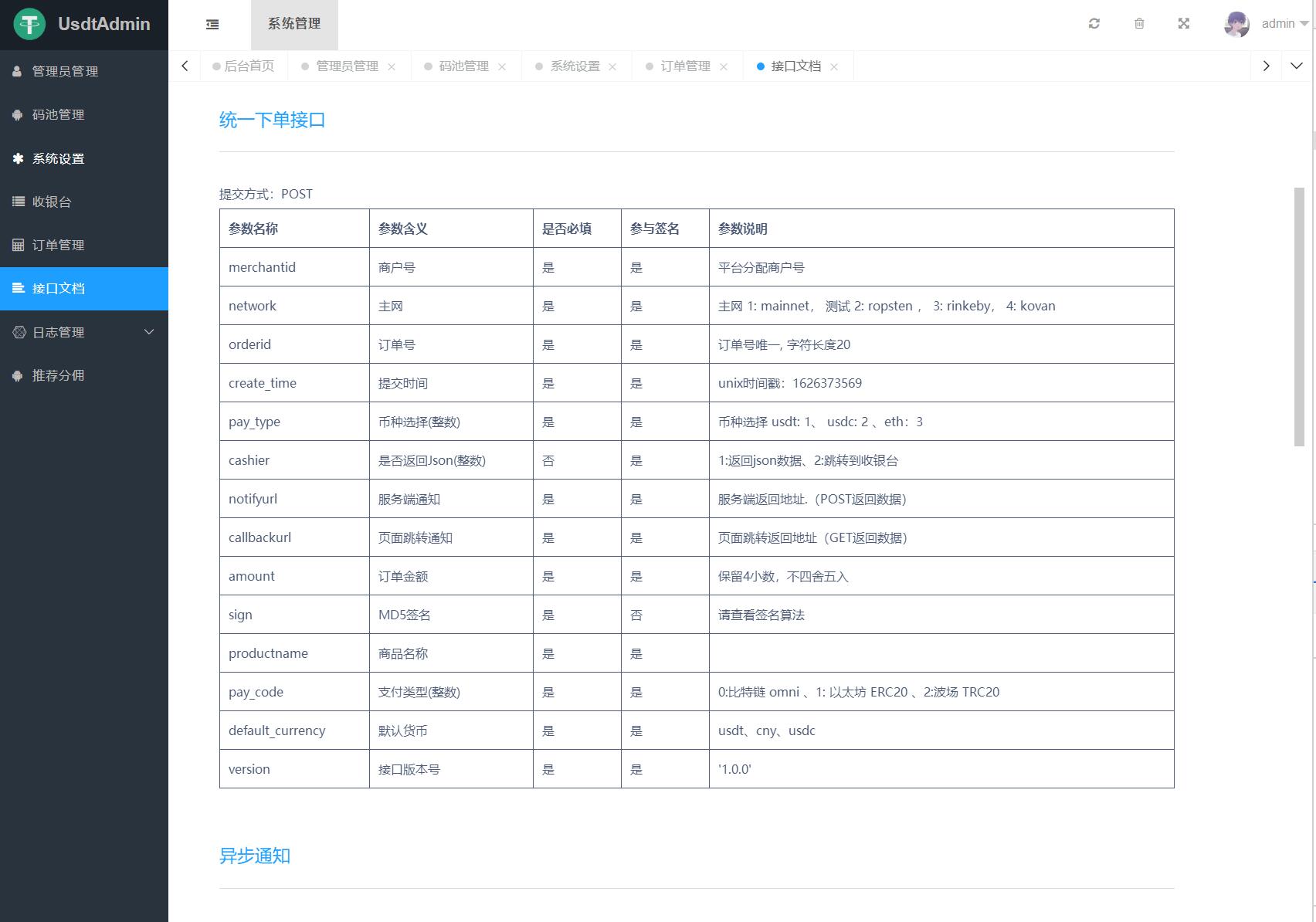Close the 系统设置 tab
The height and width of the screenshot is (922, 1316).
pos(612,67)
